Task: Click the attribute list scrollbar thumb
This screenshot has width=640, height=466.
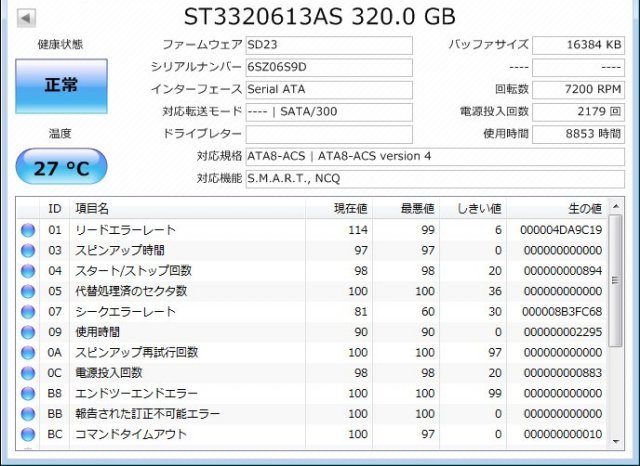Action: [x=616, y=280]
